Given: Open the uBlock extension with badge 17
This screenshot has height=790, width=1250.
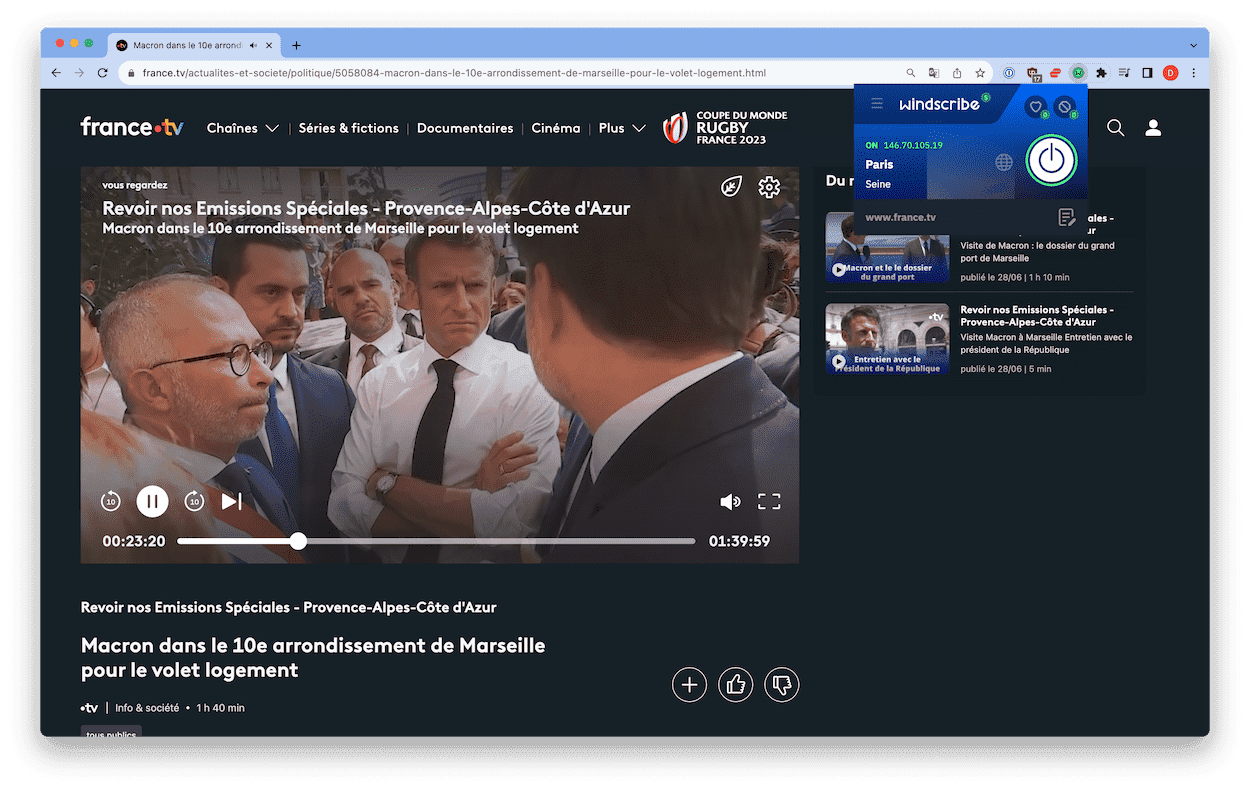Looking at the screenshot, I should click(1033, 73).
